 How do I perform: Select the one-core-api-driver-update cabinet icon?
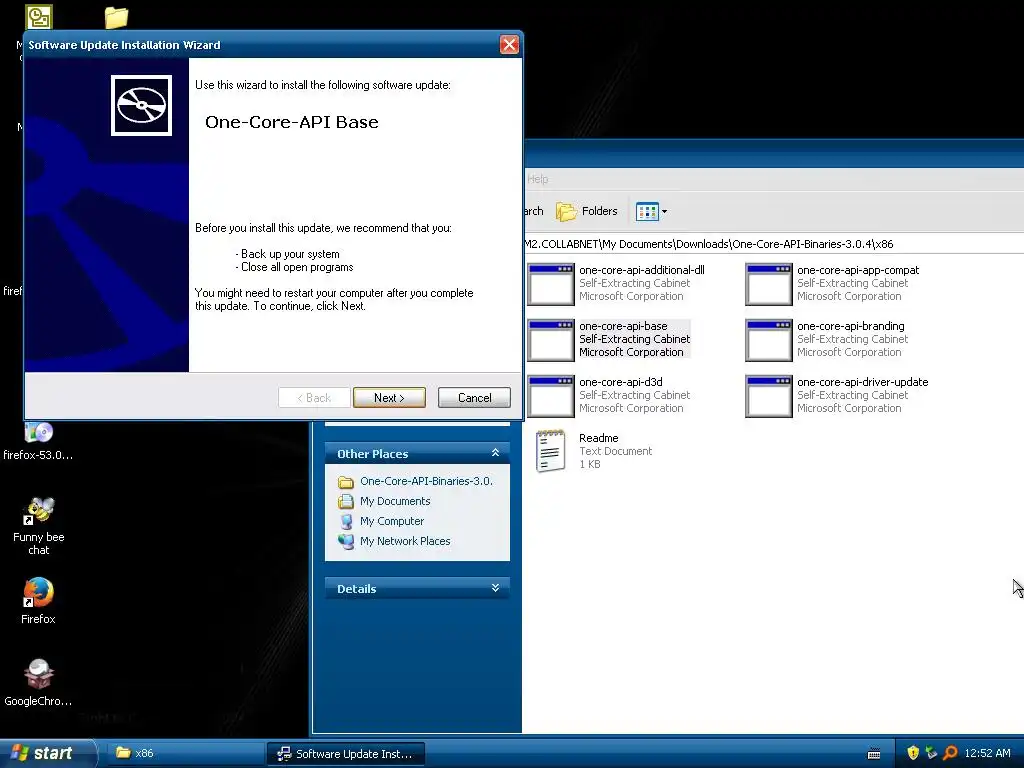[769, 396]
